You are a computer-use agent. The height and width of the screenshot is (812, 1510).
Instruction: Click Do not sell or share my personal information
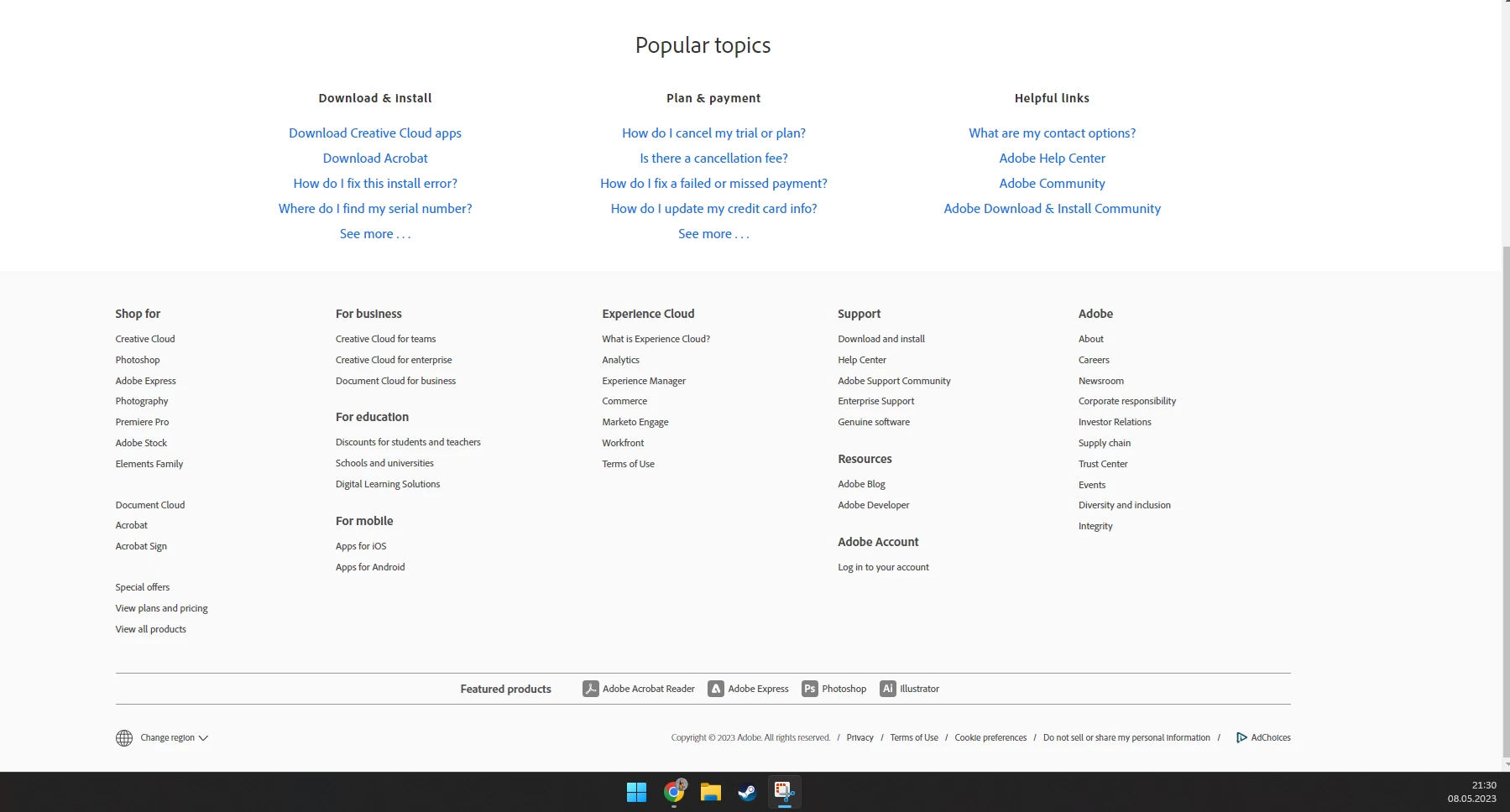pos(1126,738)
